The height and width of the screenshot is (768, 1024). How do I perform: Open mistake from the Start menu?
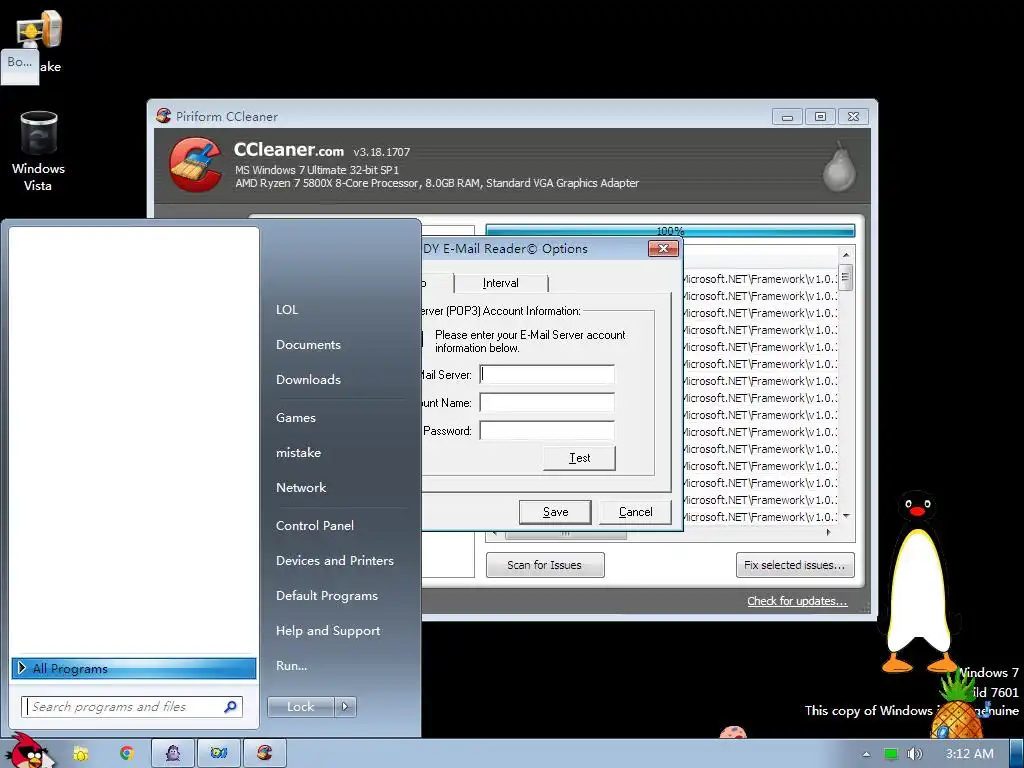coord(298,453)
